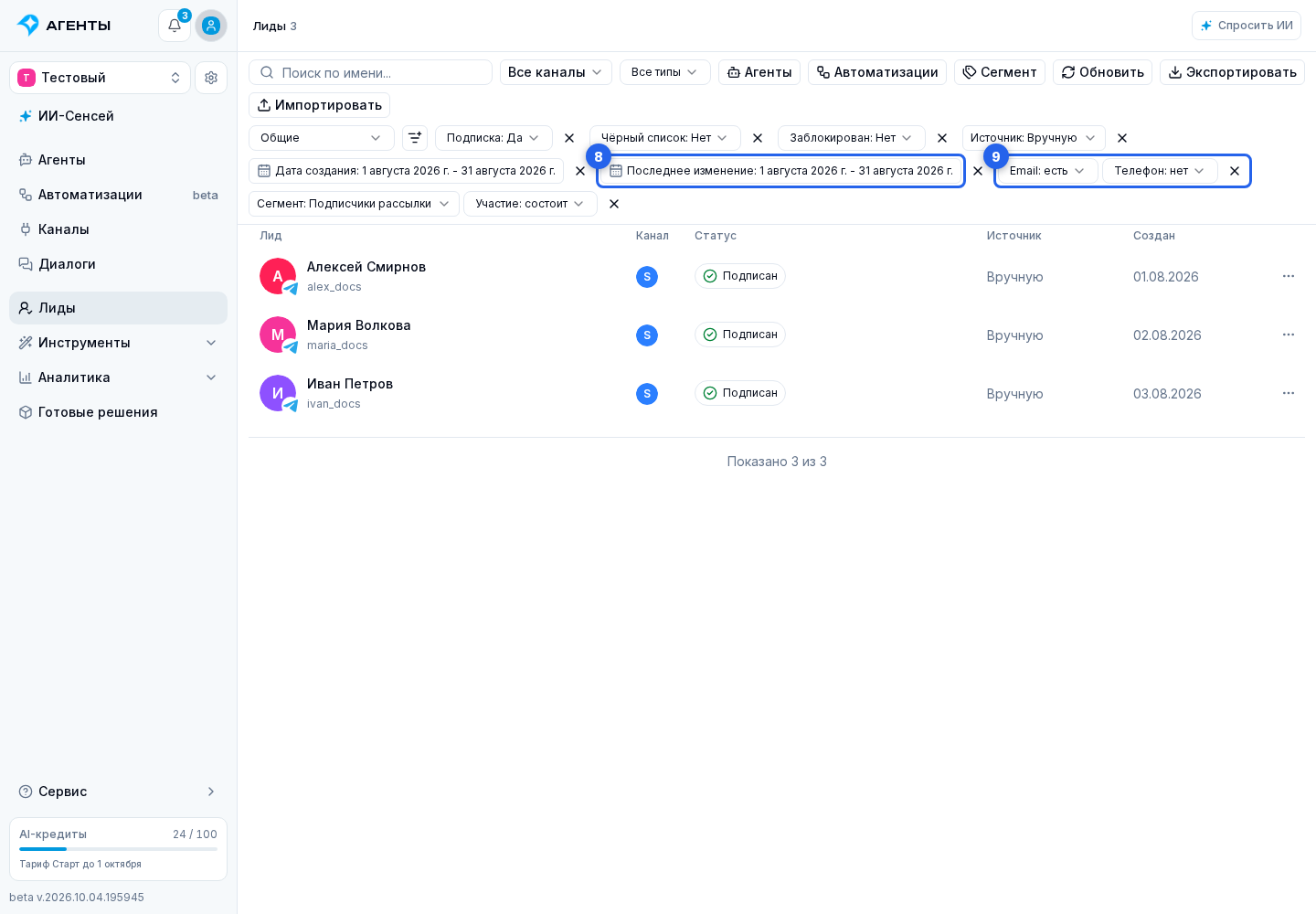Click the Обновить button

1102,72
